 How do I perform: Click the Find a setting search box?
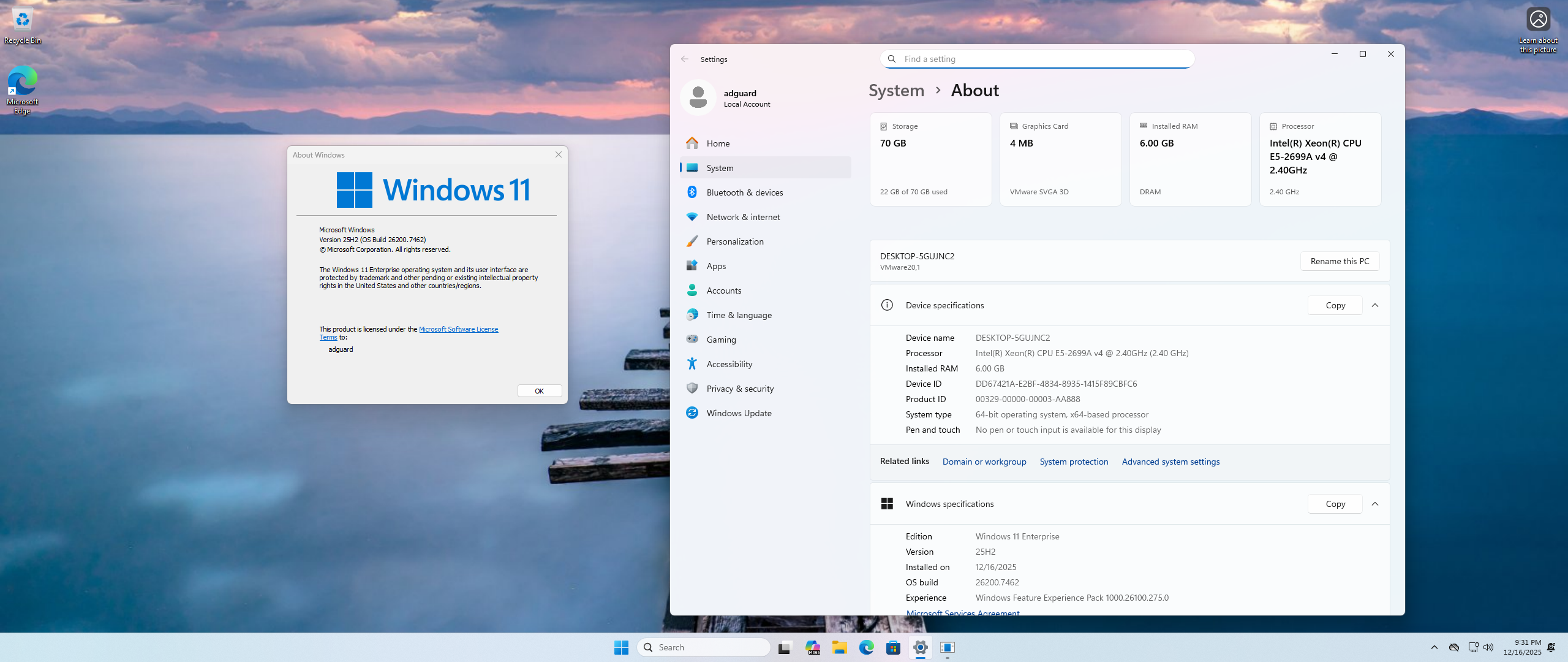click(x=1038, y=59)
